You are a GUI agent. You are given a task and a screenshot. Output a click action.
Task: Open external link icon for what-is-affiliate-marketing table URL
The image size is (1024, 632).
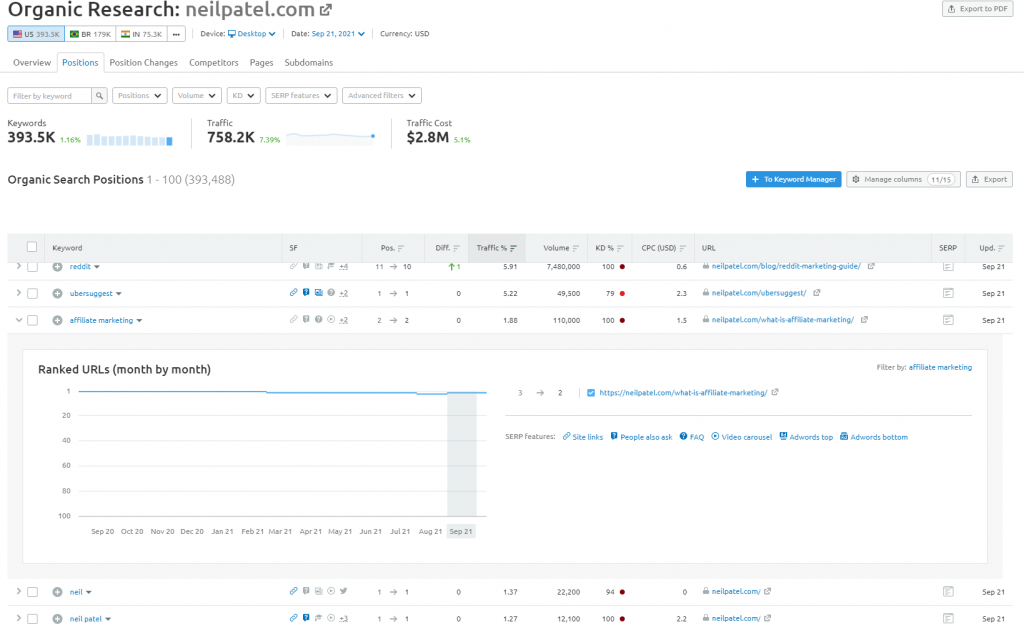(x=864, y=320)
